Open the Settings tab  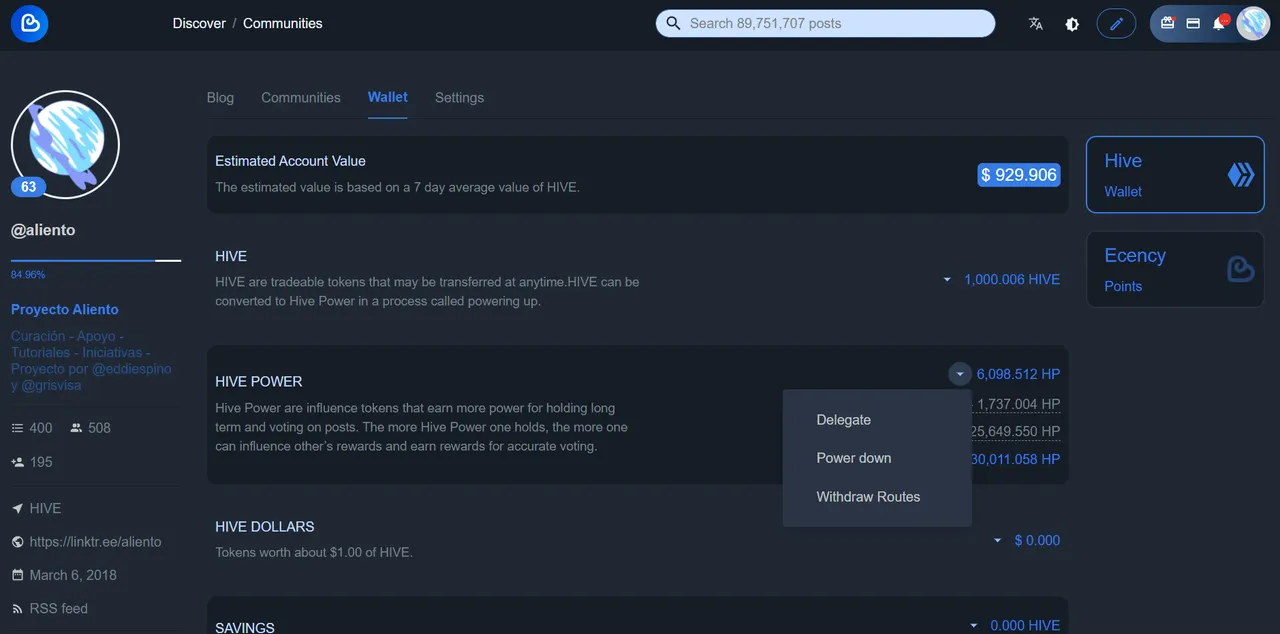[x=459, y=97]
